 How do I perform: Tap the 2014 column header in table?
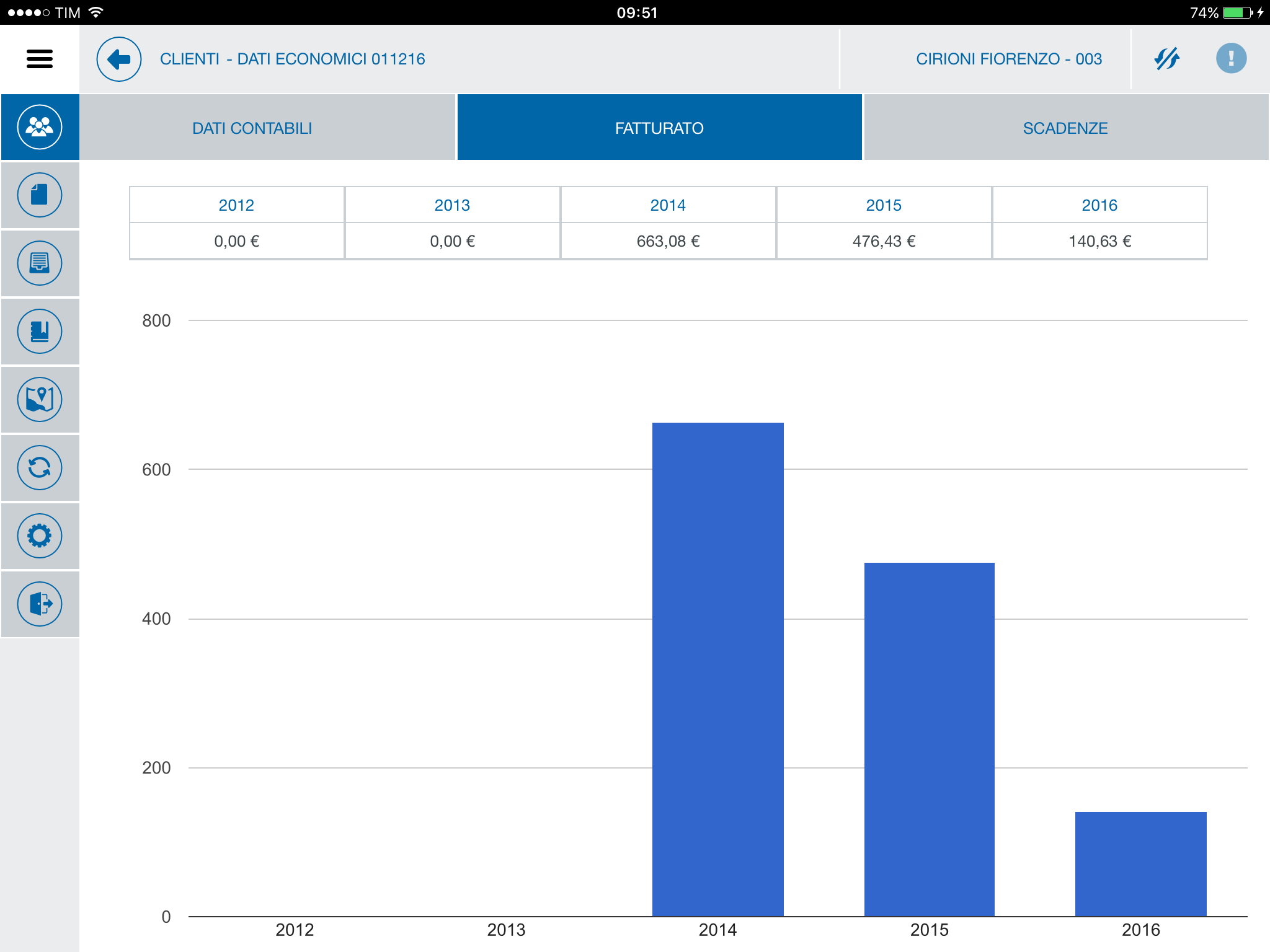pos(667,205)
